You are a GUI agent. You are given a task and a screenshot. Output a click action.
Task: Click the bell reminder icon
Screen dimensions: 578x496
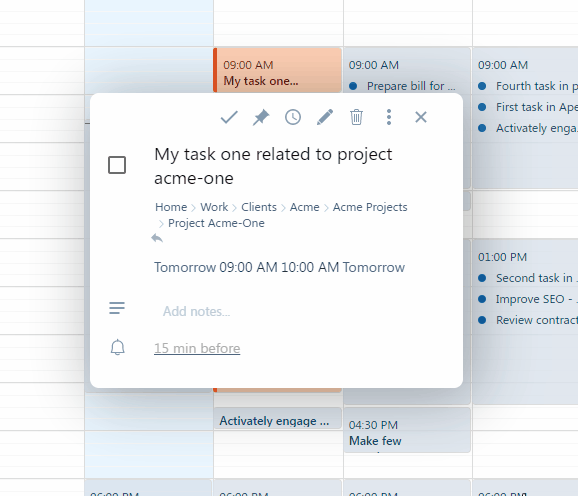click(x=118, y=347)
